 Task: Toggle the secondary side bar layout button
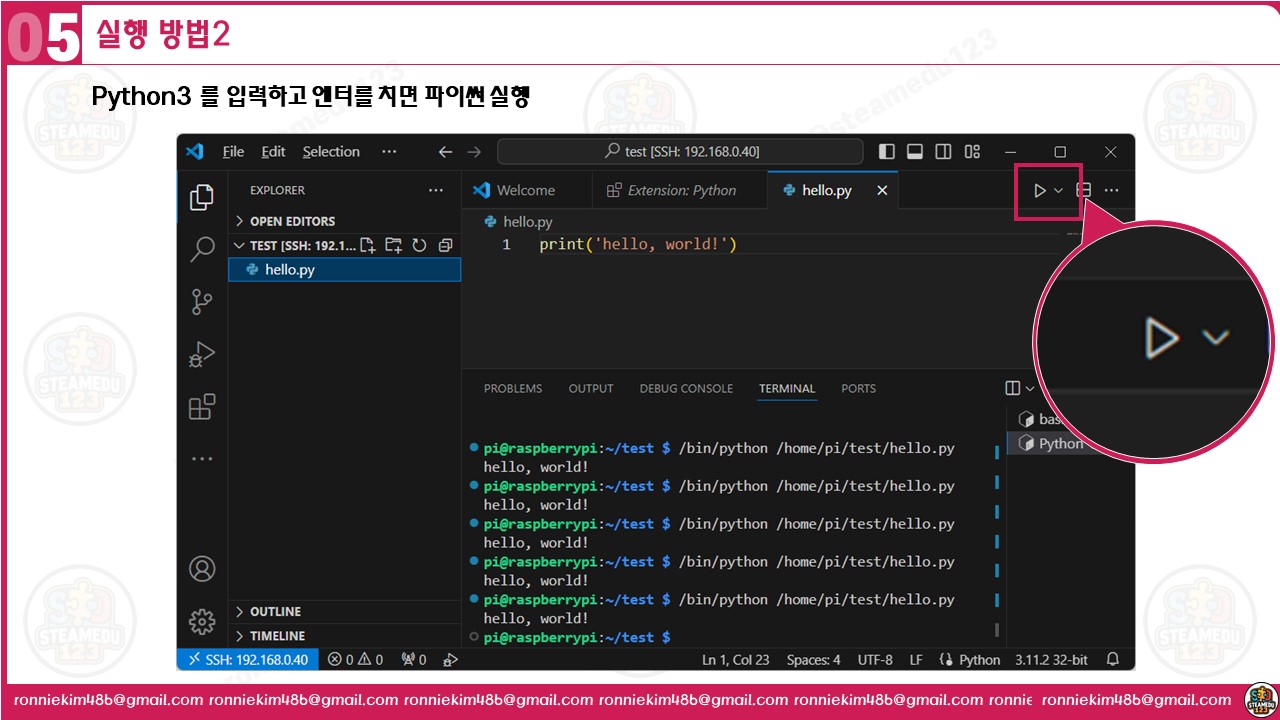tap(943, 152)
